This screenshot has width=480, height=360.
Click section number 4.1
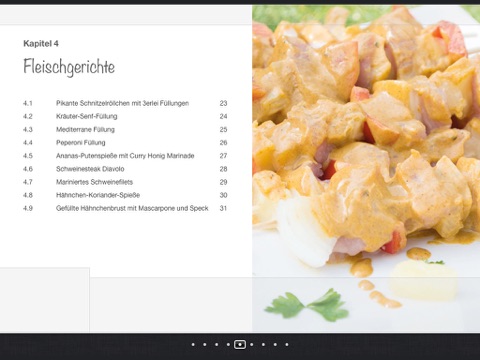tap(28, 103)
